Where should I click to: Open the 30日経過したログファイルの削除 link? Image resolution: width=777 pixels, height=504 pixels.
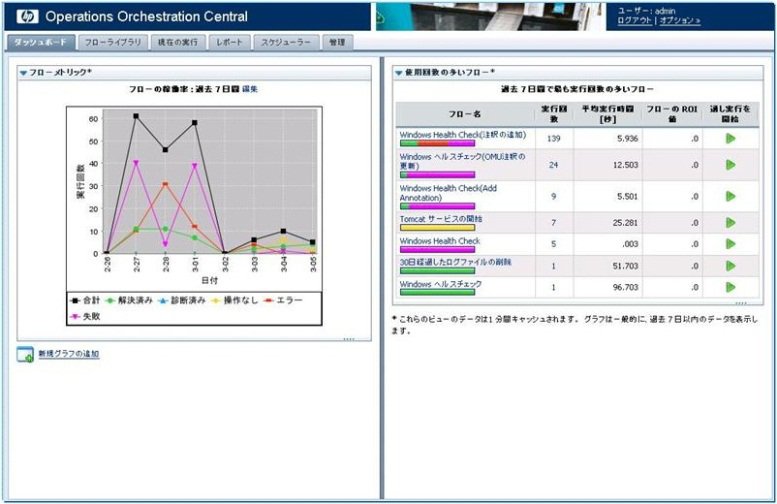pyautogui.click(x=455, y=262)
